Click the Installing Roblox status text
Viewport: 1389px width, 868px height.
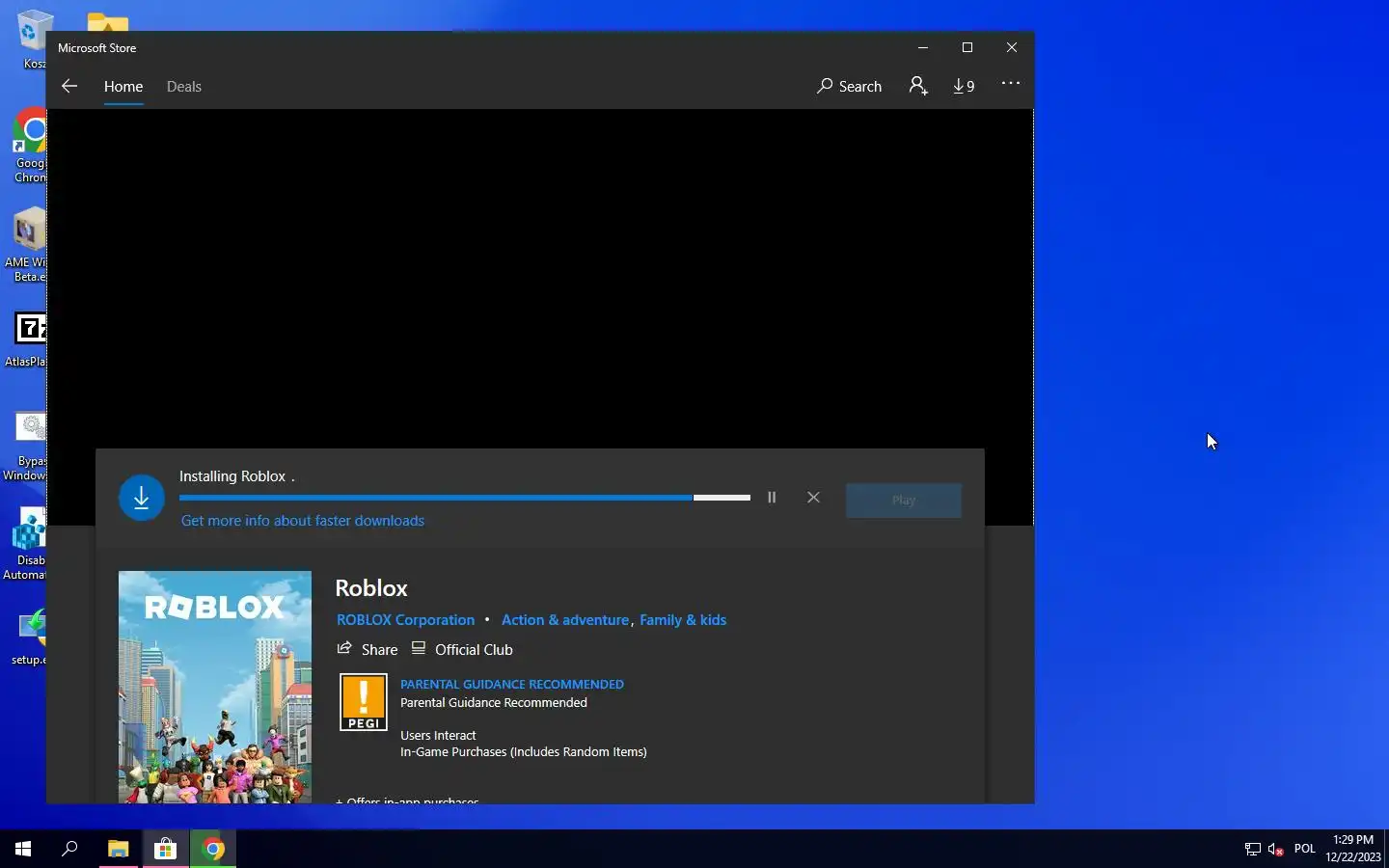237,476
